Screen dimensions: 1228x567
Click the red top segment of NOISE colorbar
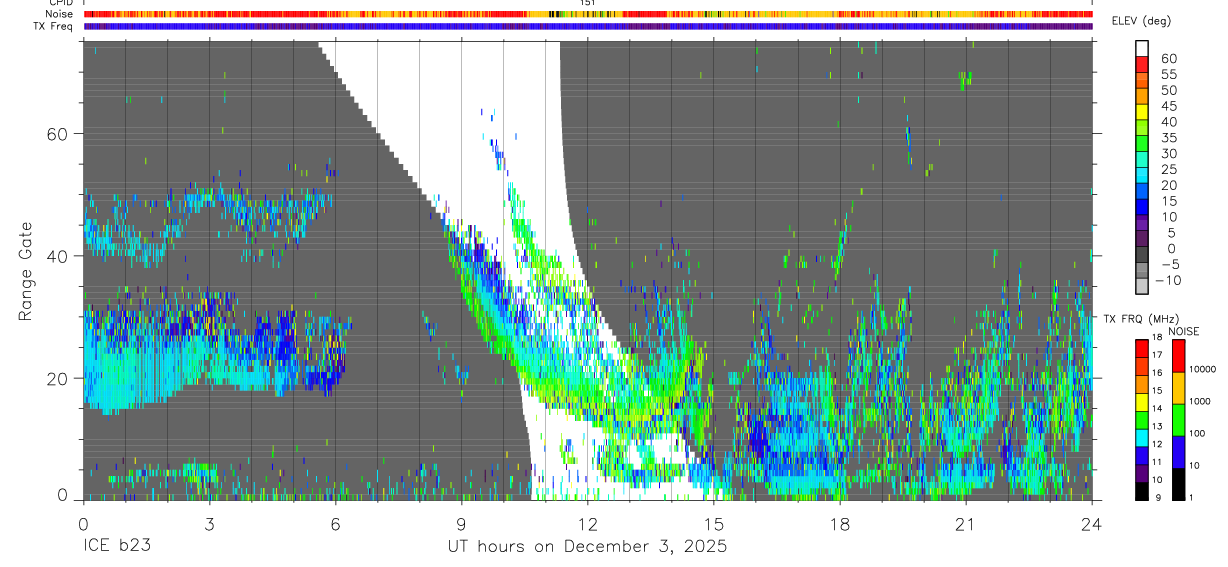pyautogui.click(x=1178, y=355)
